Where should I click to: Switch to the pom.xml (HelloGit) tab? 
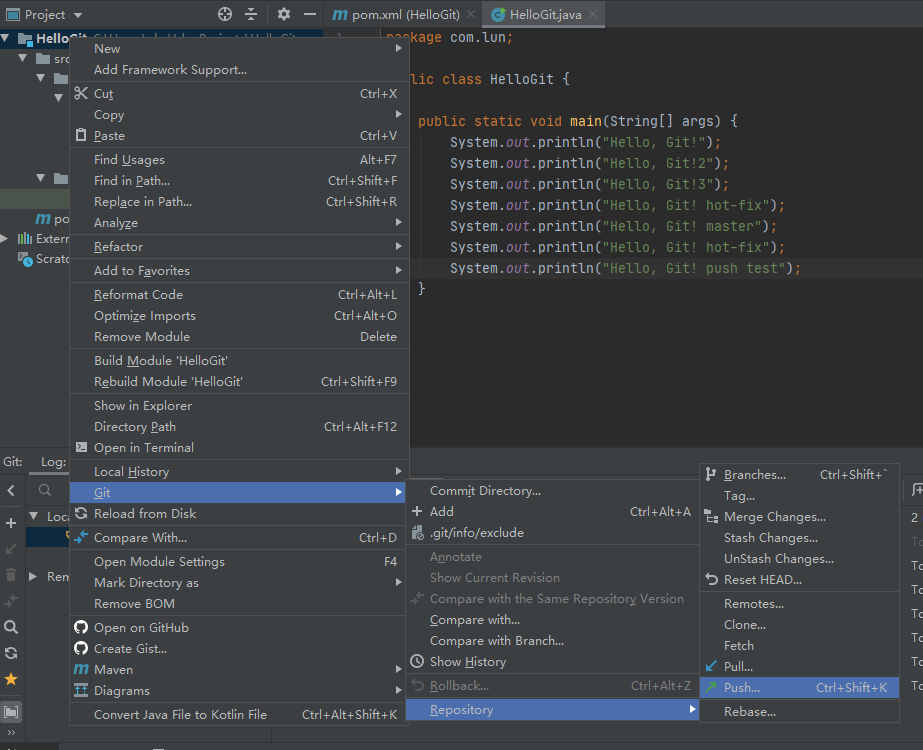click(x=404, y=14)
